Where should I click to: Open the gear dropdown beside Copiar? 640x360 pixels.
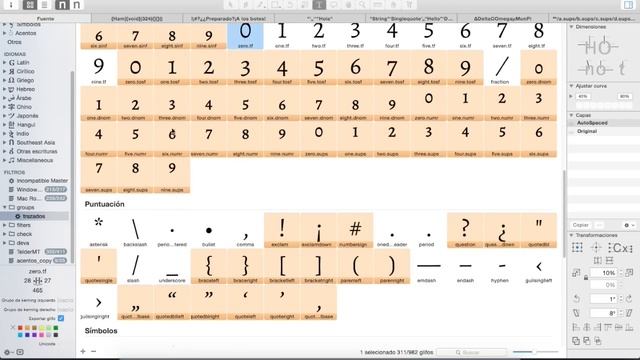click(629, 225)
